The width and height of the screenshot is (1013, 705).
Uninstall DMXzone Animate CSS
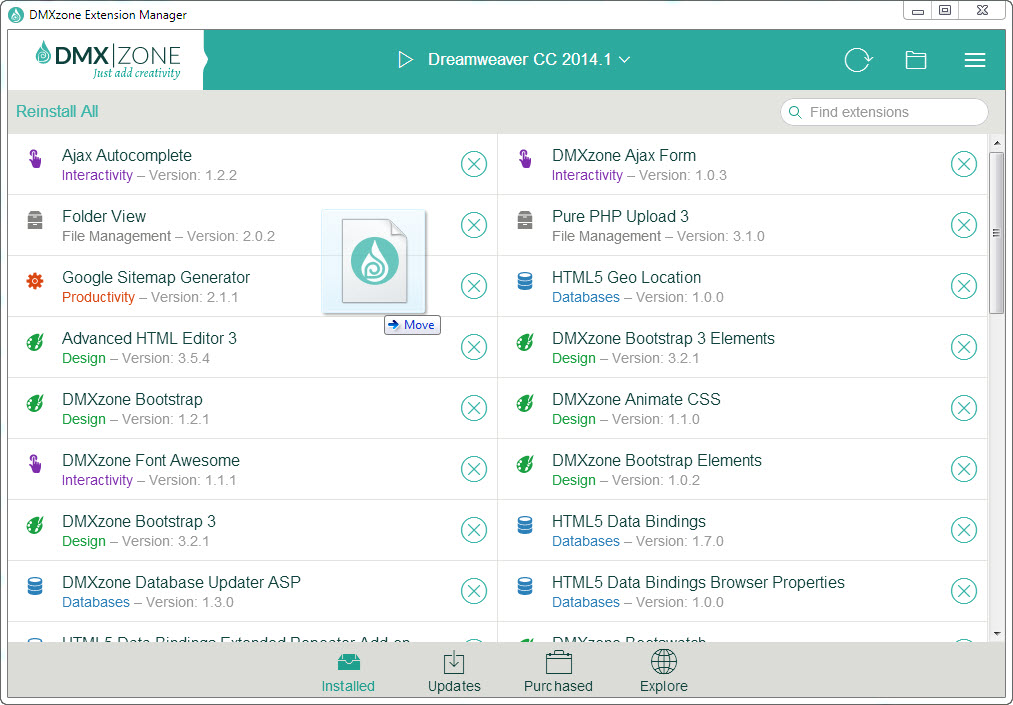point(963,408)
